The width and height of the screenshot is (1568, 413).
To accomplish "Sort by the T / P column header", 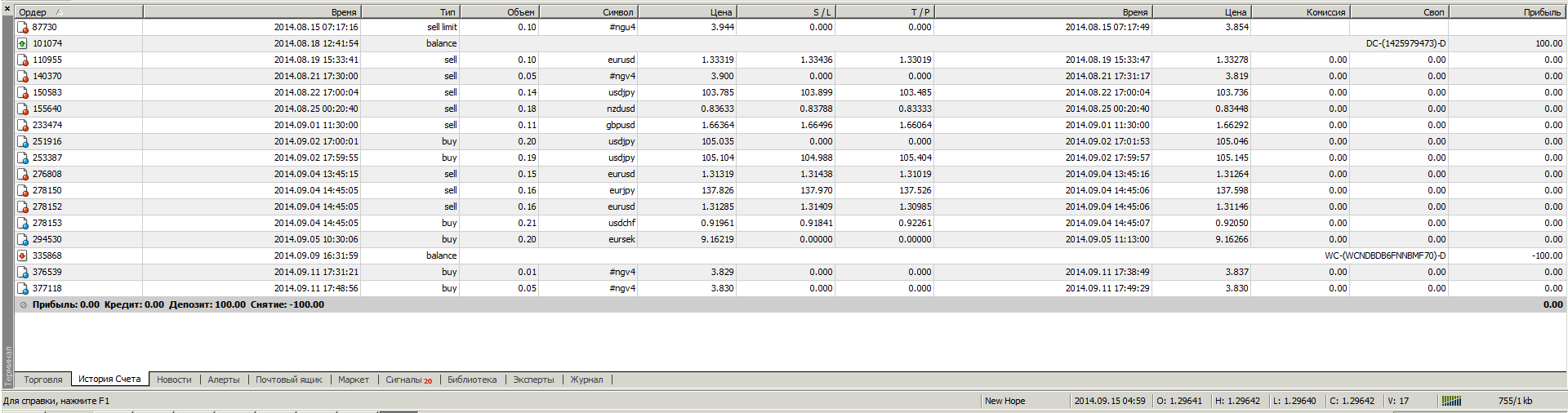I will click(x=884, y=12).
